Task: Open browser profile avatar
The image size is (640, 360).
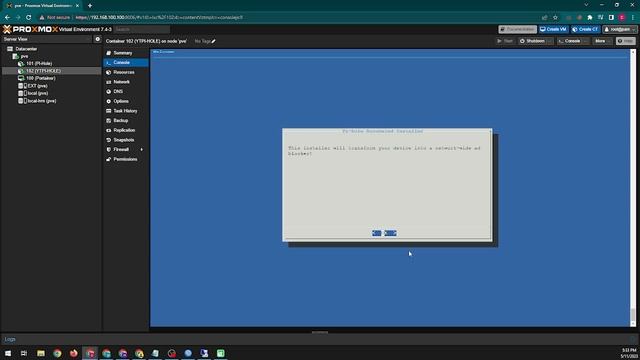Action: (x=622, y=18)
